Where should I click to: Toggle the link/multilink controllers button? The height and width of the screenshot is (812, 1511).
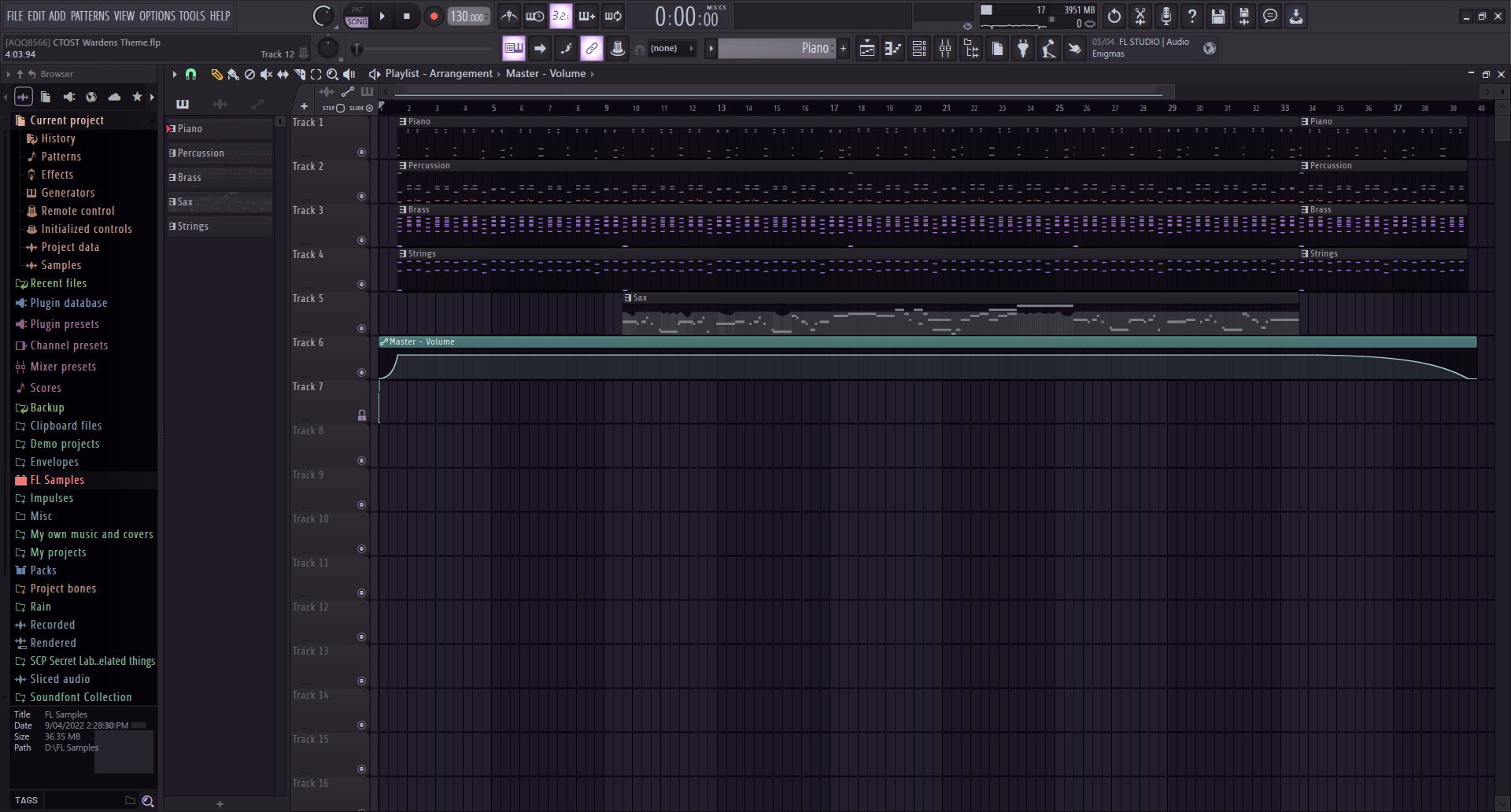pyautogui.click(x=592, y=49)
